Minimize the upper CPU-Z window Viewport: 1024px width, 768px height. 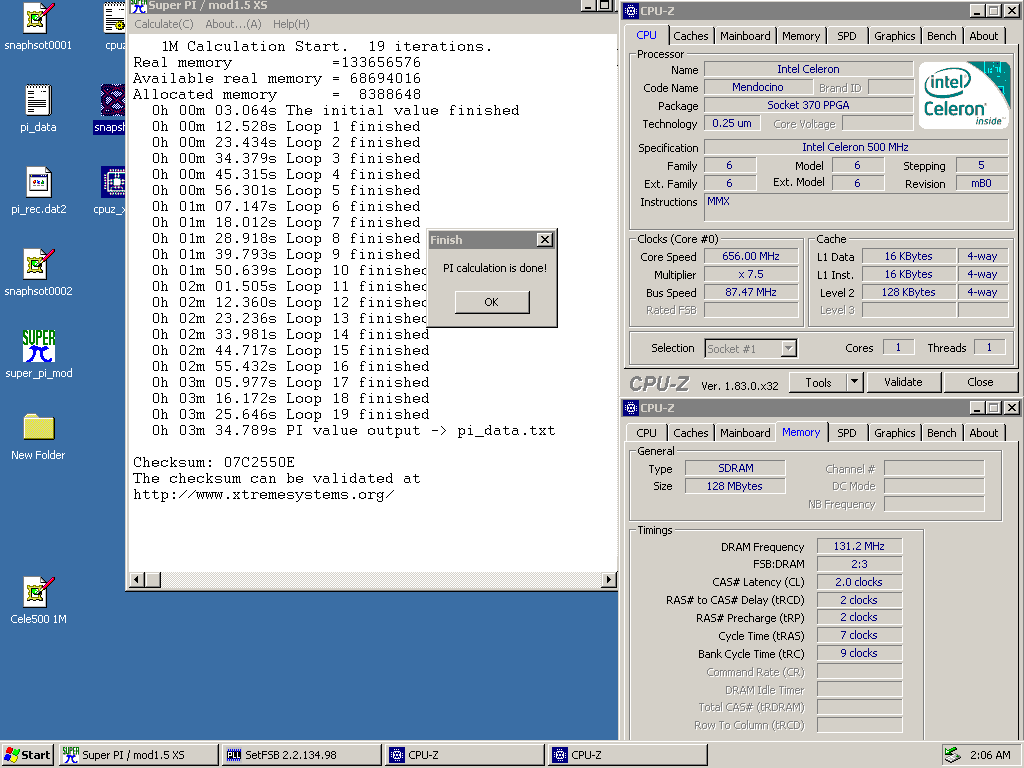(977, 11)
